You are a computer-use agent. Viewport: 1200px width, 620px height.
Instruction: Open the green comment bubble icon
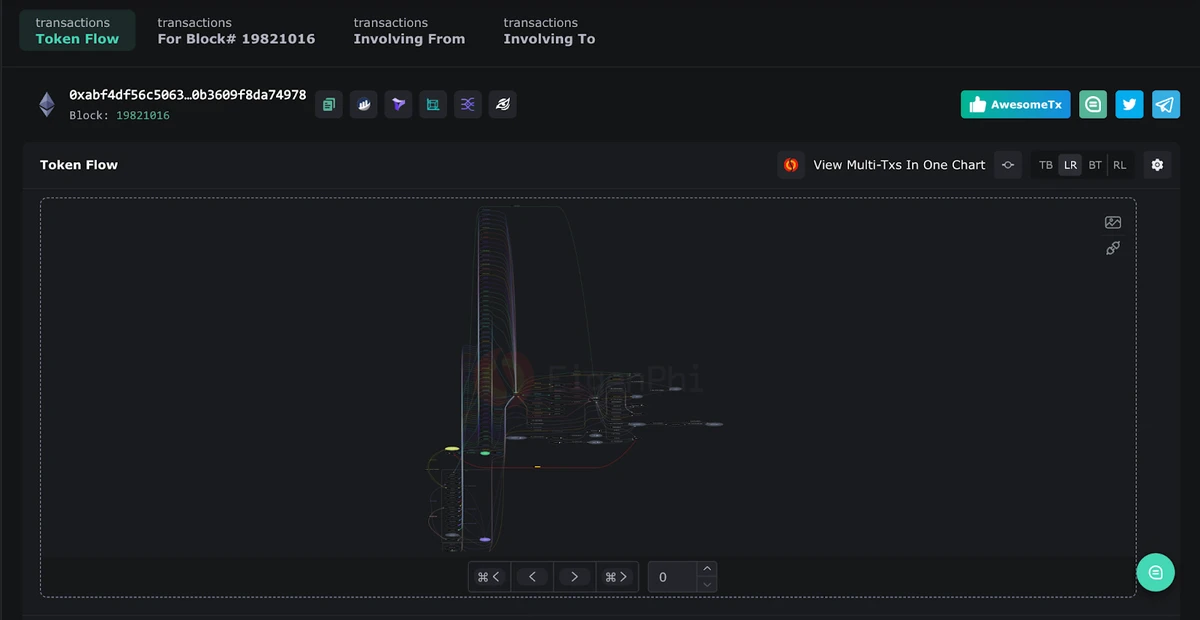click(1093, 104)
